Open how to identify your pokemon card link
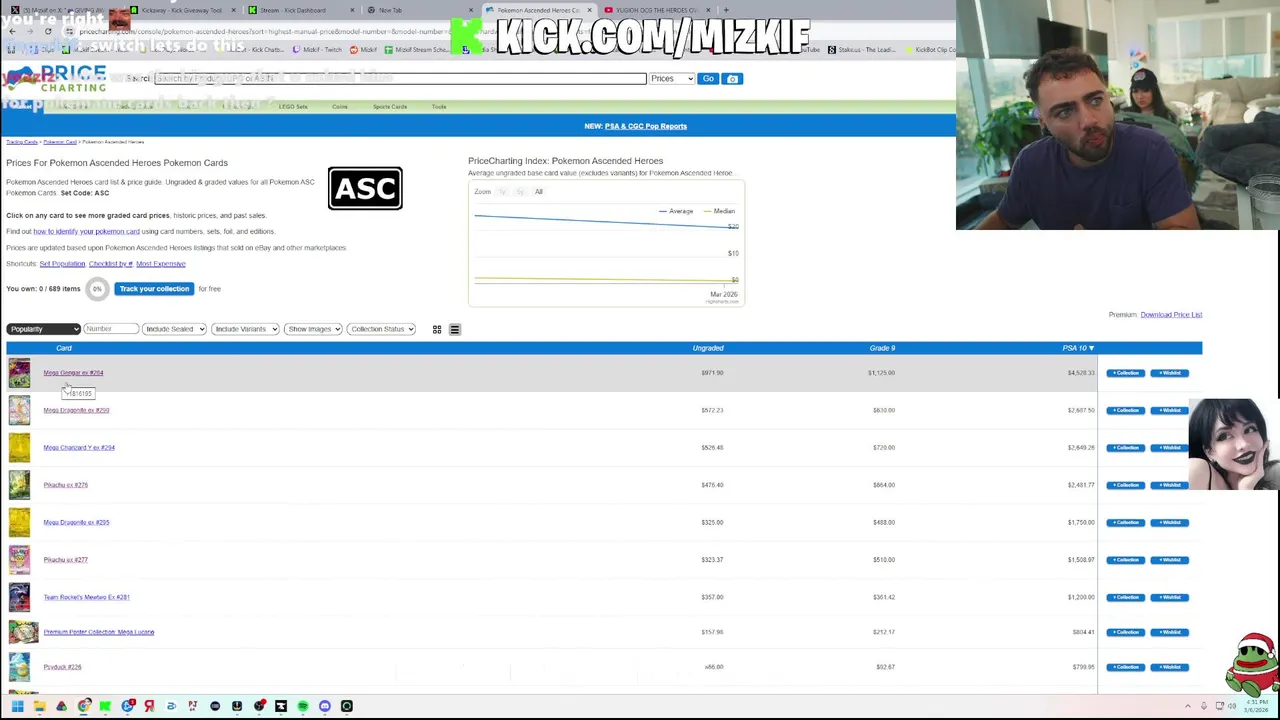This screenshot has width=1280, height=720. (x=86, y=232)
